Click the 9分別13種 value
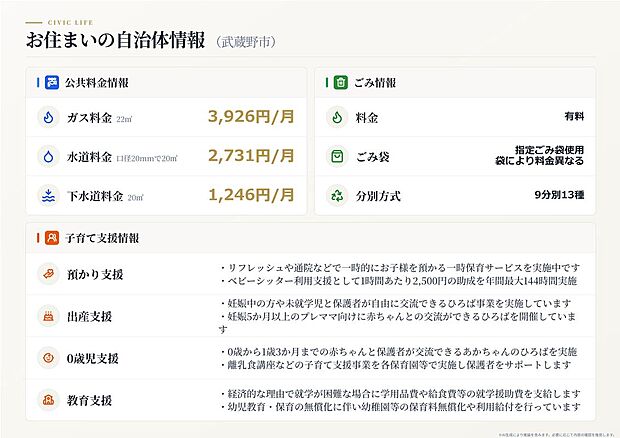Image resolution: width=620 pixels, height=438 pixels. tap(559, 195)
